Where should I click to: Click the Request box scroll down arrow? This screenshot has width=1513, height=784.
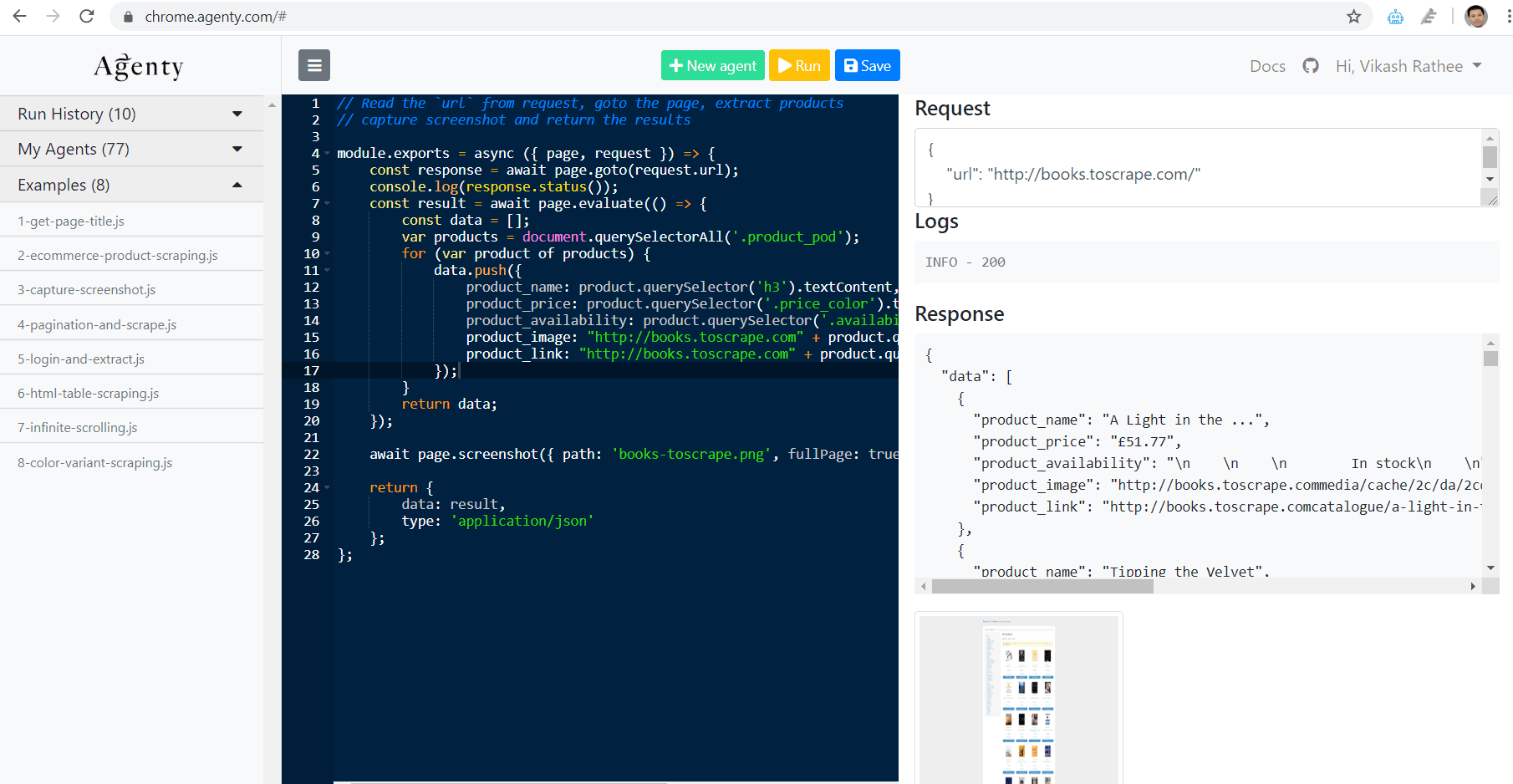1490,180
